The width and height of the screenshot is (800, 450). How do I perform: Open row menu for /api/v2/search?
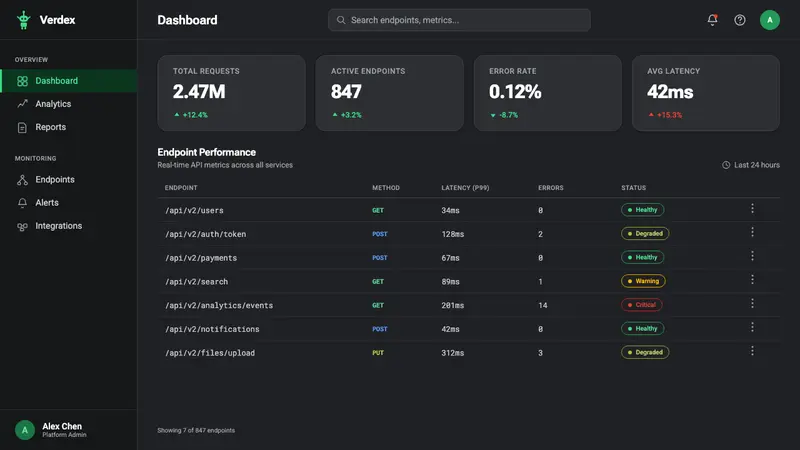[752, 280]
